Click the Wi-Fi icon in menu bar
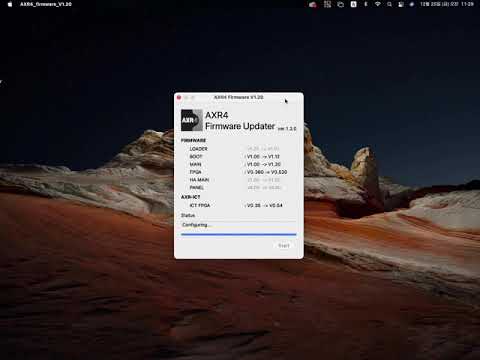This screenshot has height=360, width=480. (378, 4)
